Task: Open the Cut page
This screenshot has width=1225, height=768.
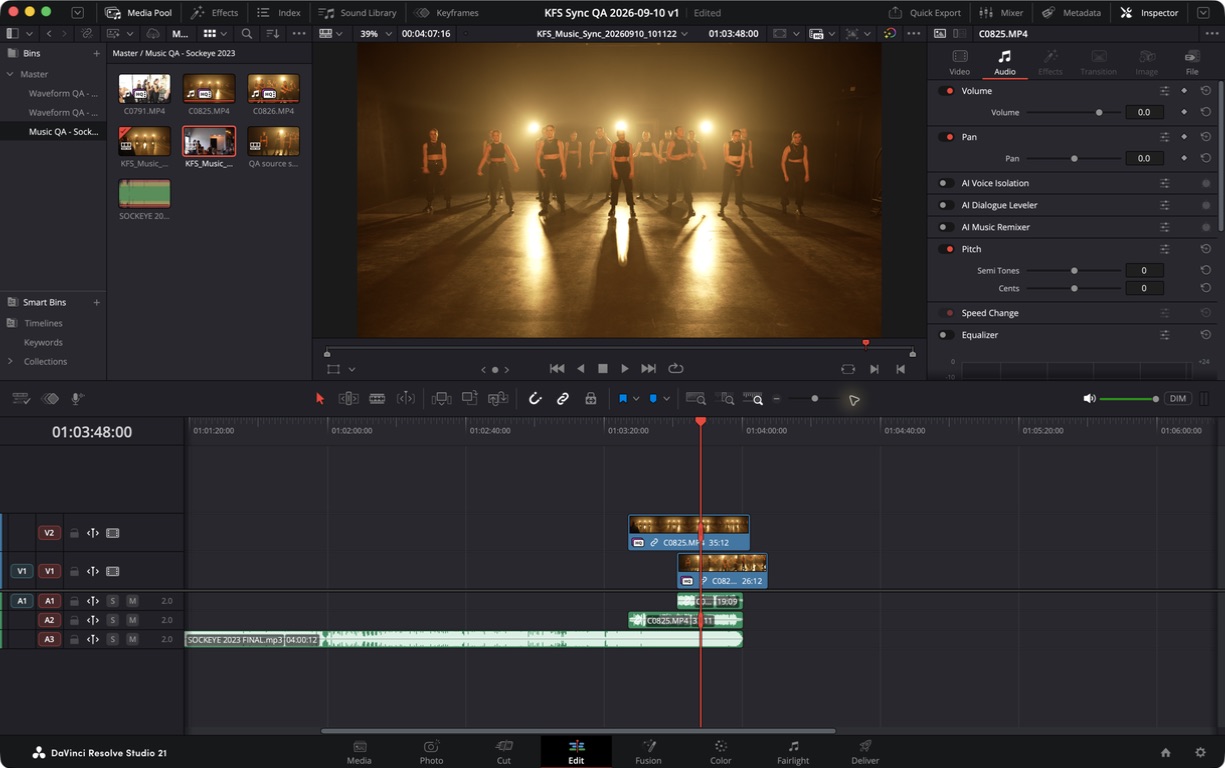Action: (x=504, y=752)
